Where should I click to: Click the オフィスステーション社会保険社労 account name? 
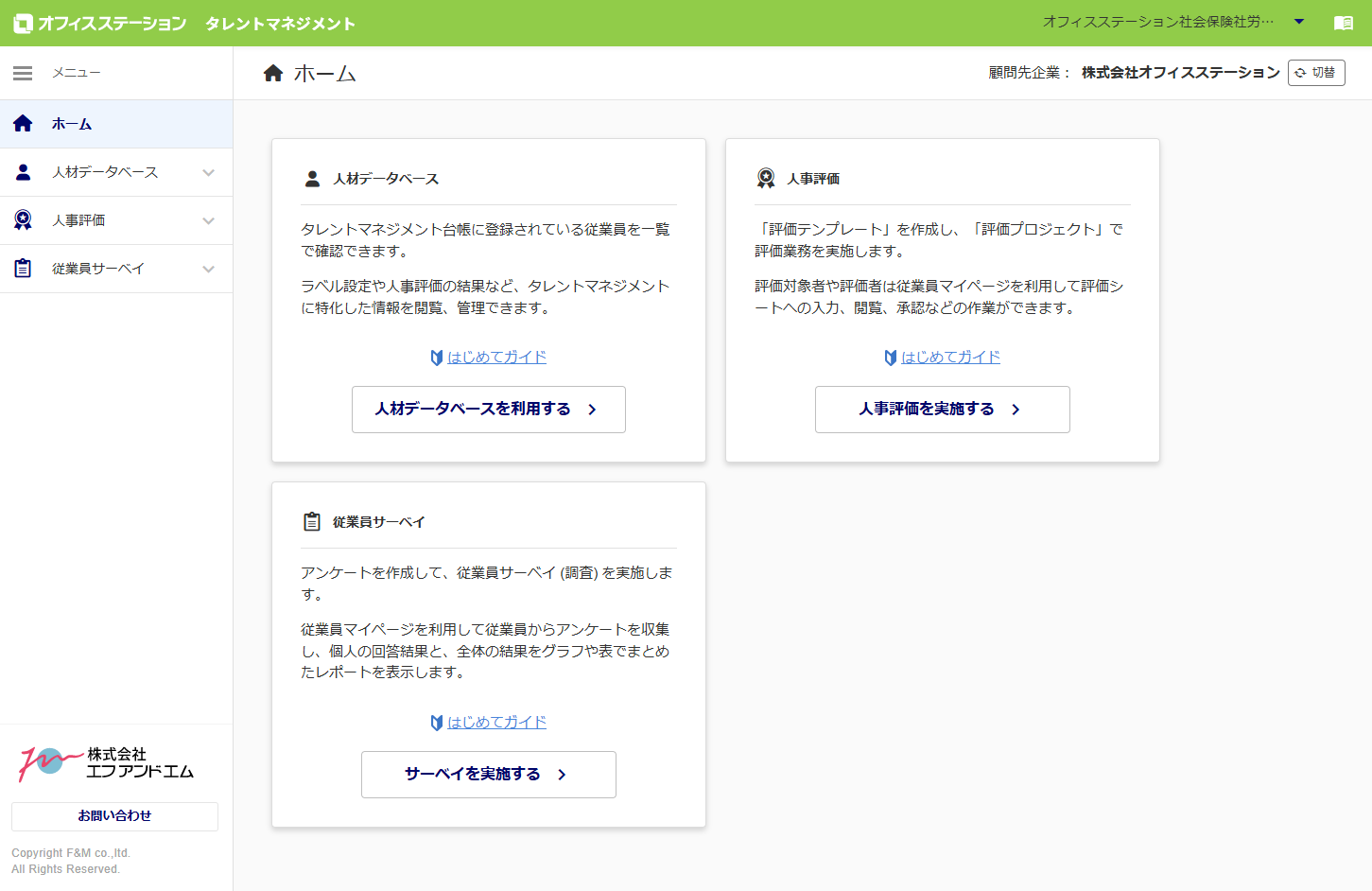[1158, 22]
